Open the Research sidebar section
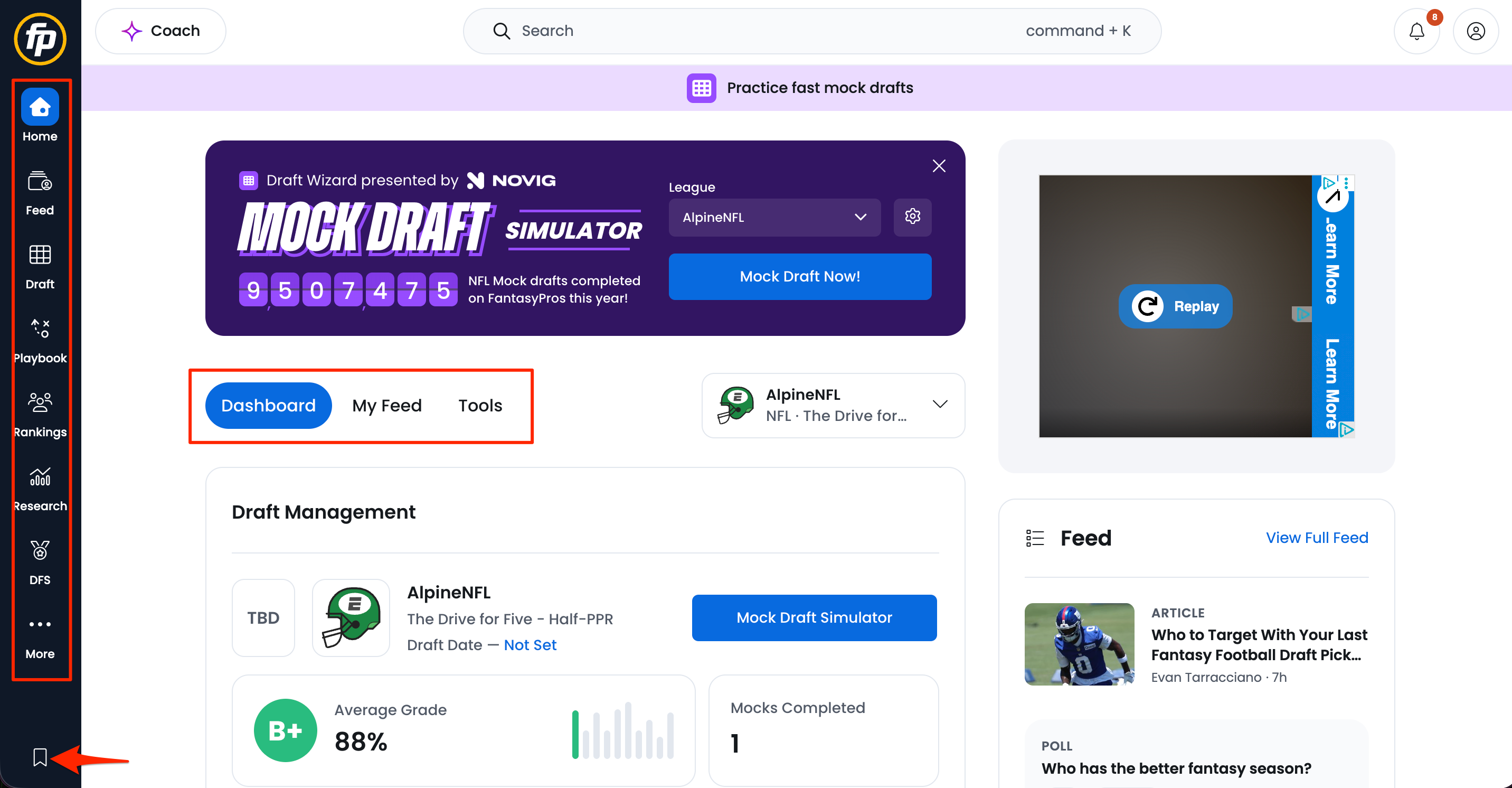This screenshot has height=788, width=1512. (40, 489)
